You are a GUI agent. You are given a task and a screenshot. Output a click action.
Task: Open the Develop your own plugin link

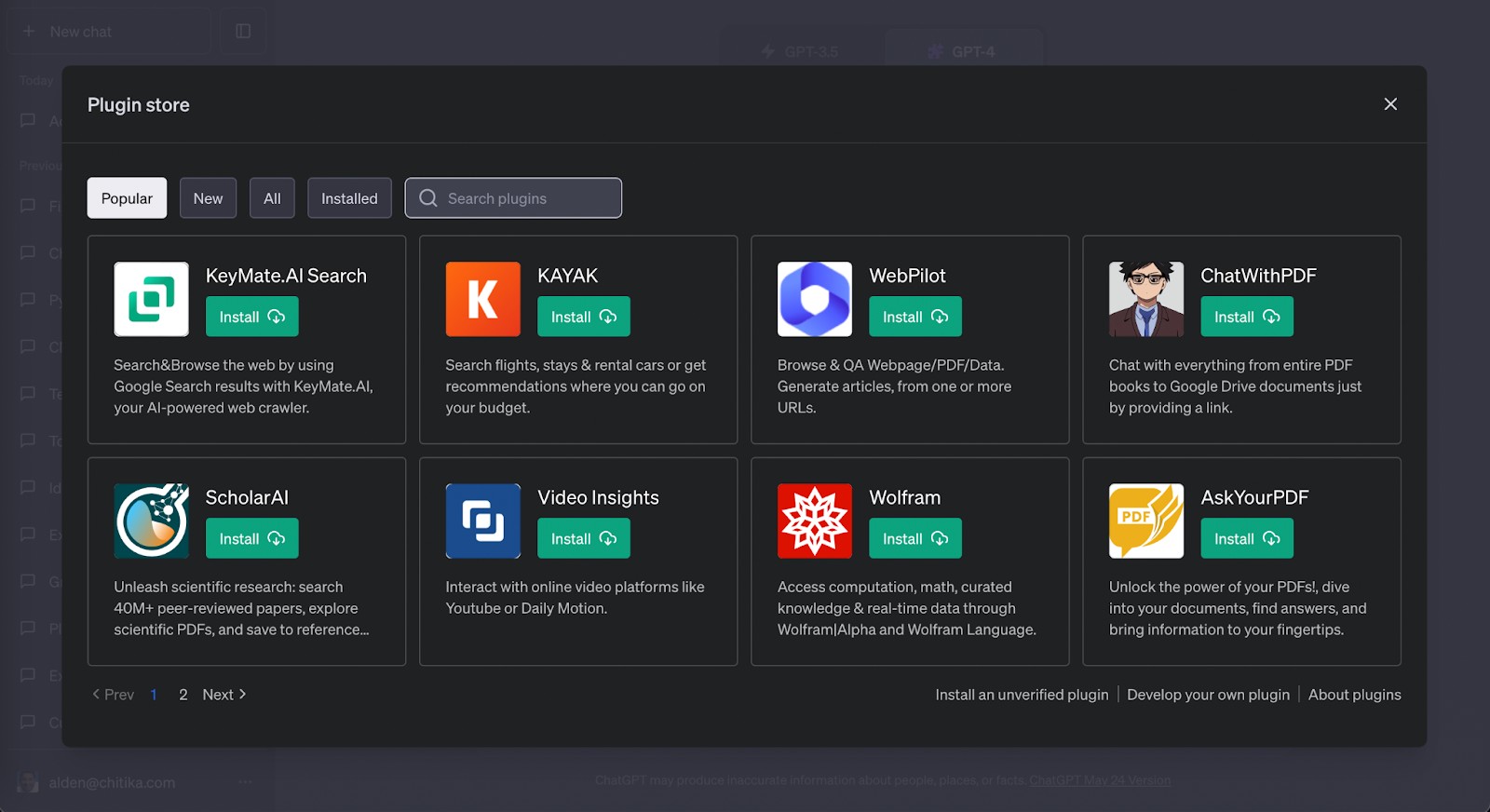click(x=1208, y=695)
